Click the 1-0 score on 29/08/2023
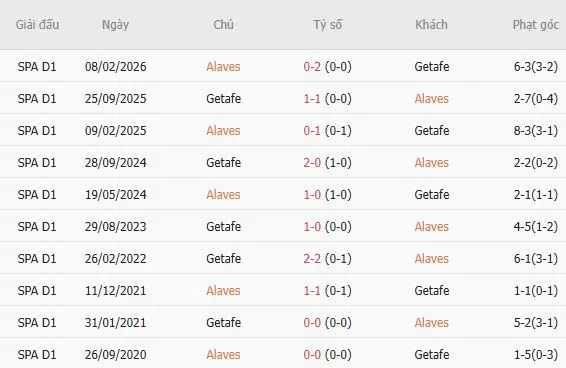The height and width of the screenshot is (368, 566). 312,226
